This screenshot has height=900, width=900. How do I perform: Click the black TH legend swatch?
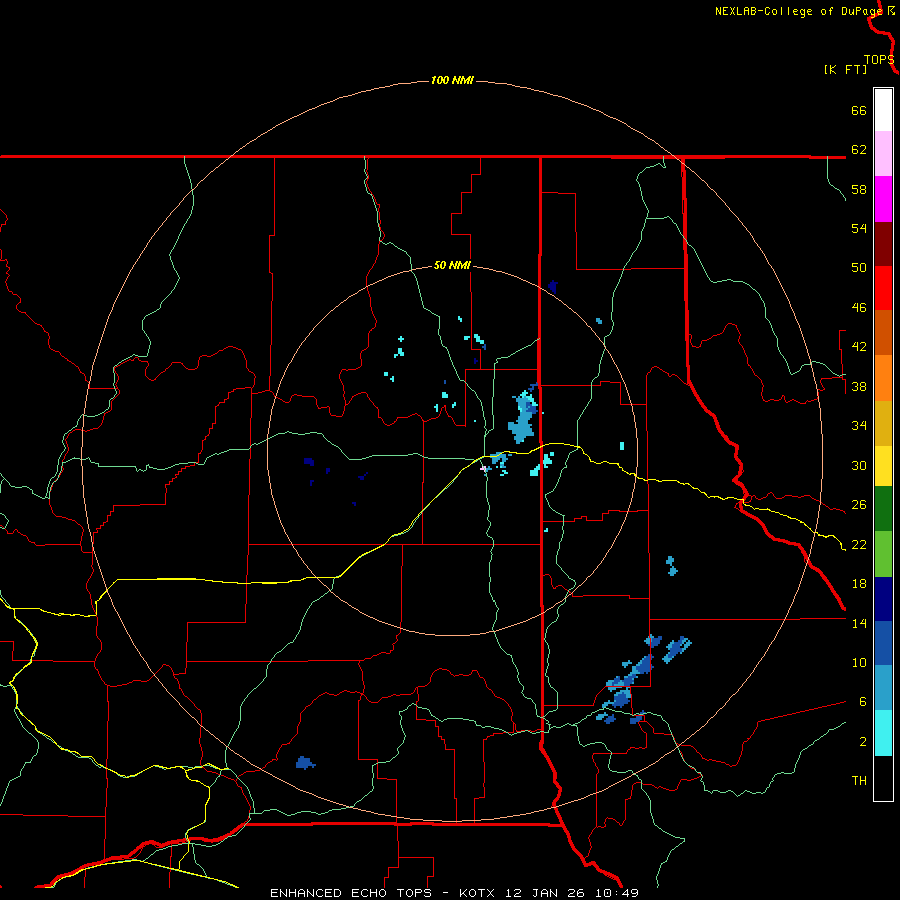tap(883, 778)
